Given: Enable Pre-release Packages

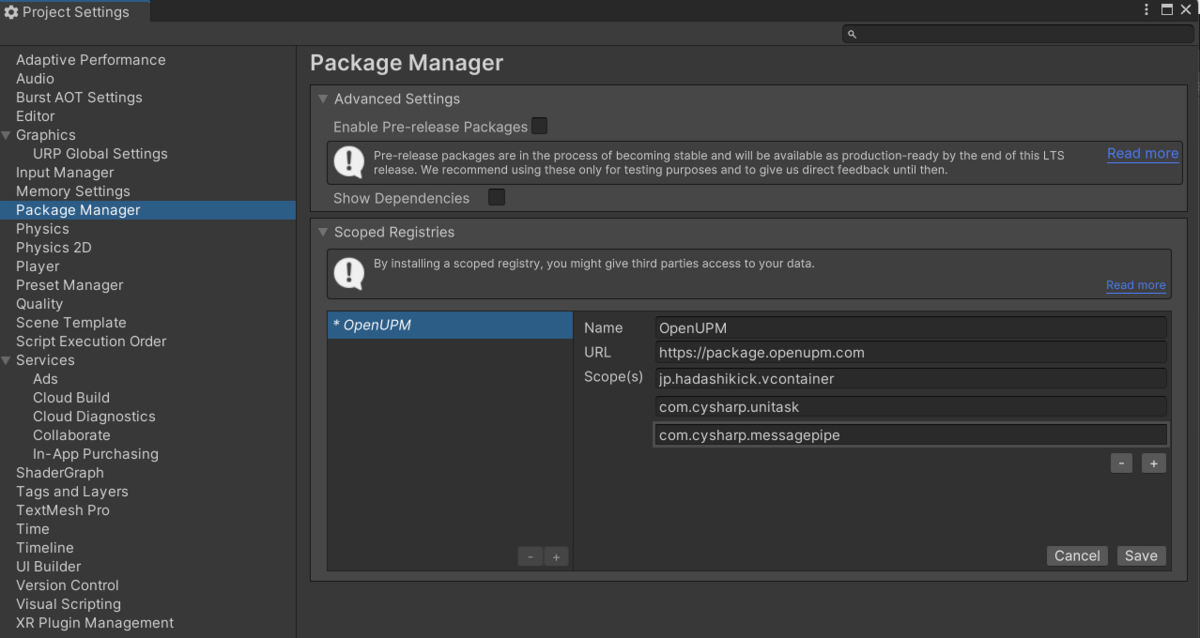Looking at the screenshot, I should [538, 126].
